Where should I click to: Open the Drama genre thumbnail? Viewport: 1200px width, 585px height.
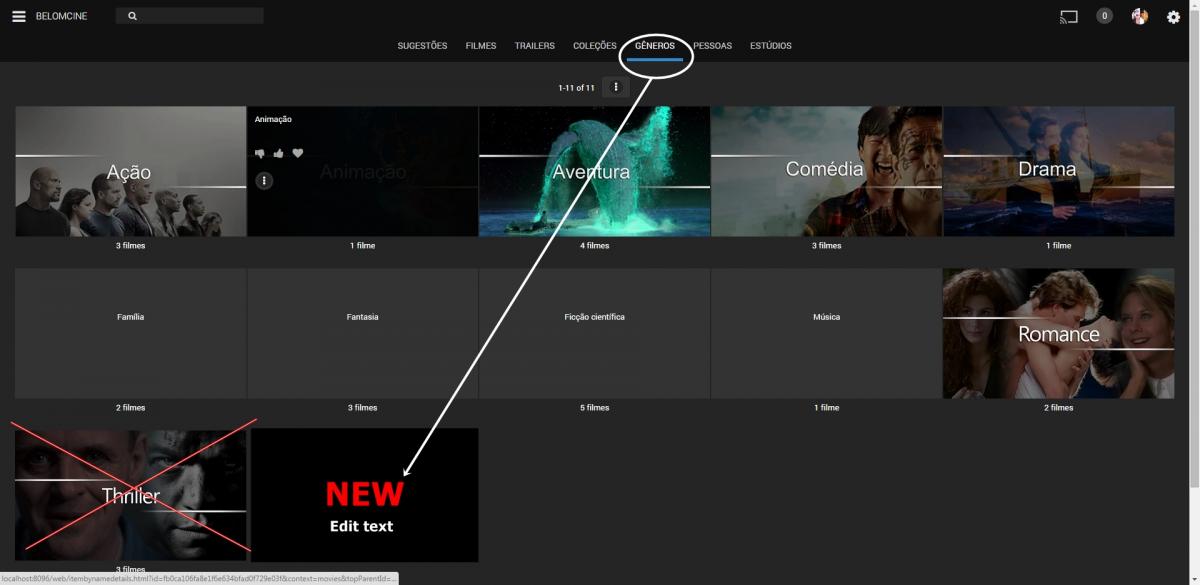(1059, 171)
